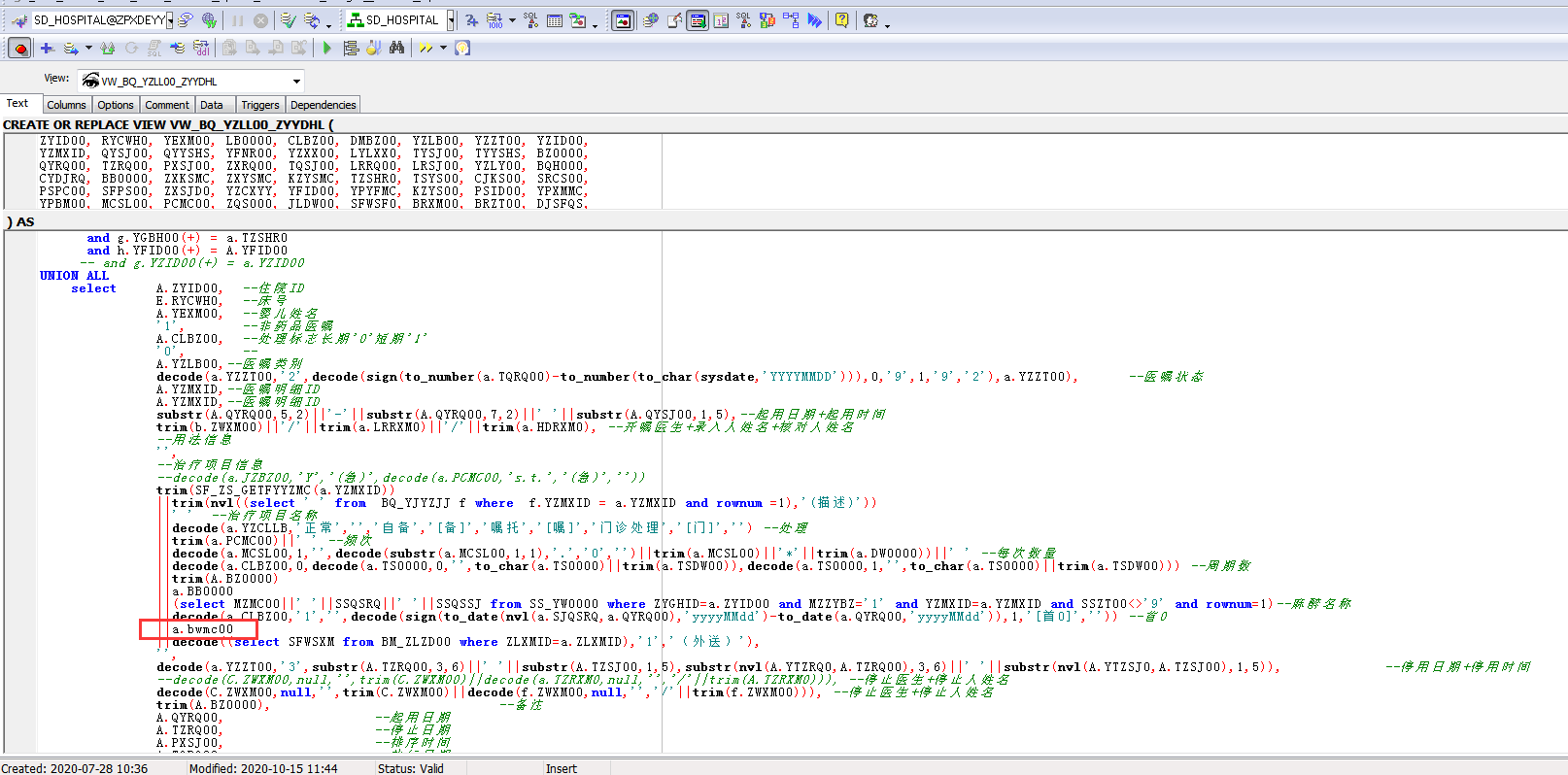Switch to the Columns tab
The height and width of the screenshot is (775, 1568).
click(x=66, y=105)
